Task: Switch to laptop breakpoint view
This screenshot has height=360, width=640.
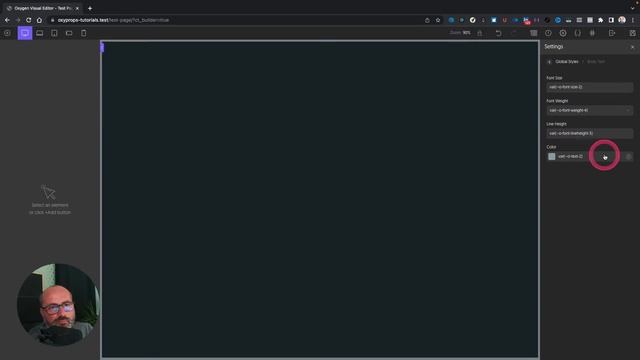Action: [x=40, y=33]
